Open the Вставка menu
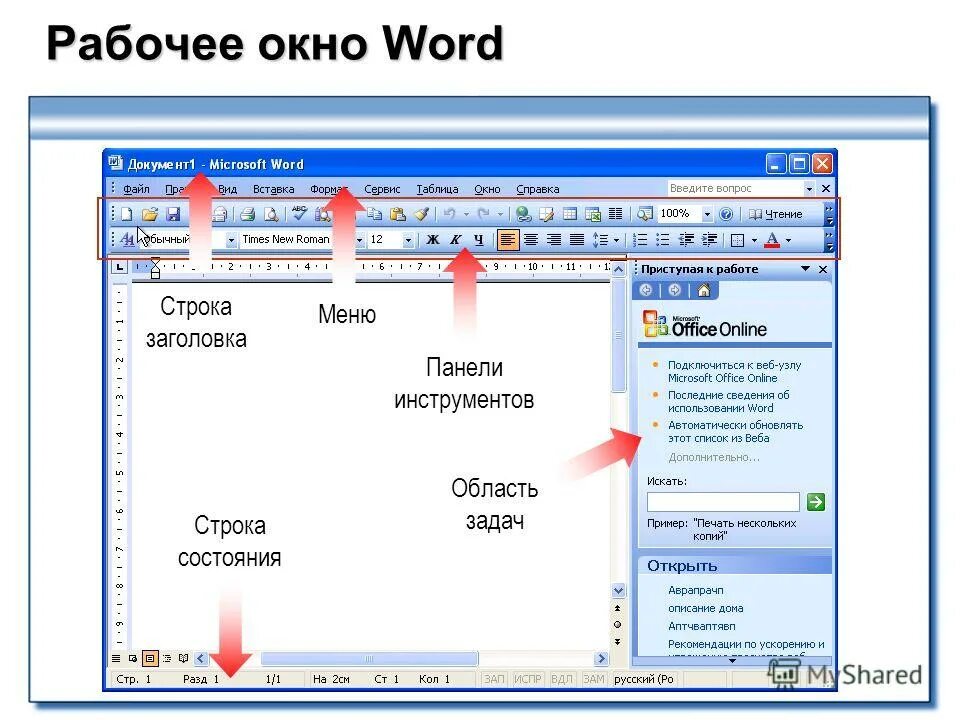The height and width of the screenshot is (720, 960). click(273, 189)
